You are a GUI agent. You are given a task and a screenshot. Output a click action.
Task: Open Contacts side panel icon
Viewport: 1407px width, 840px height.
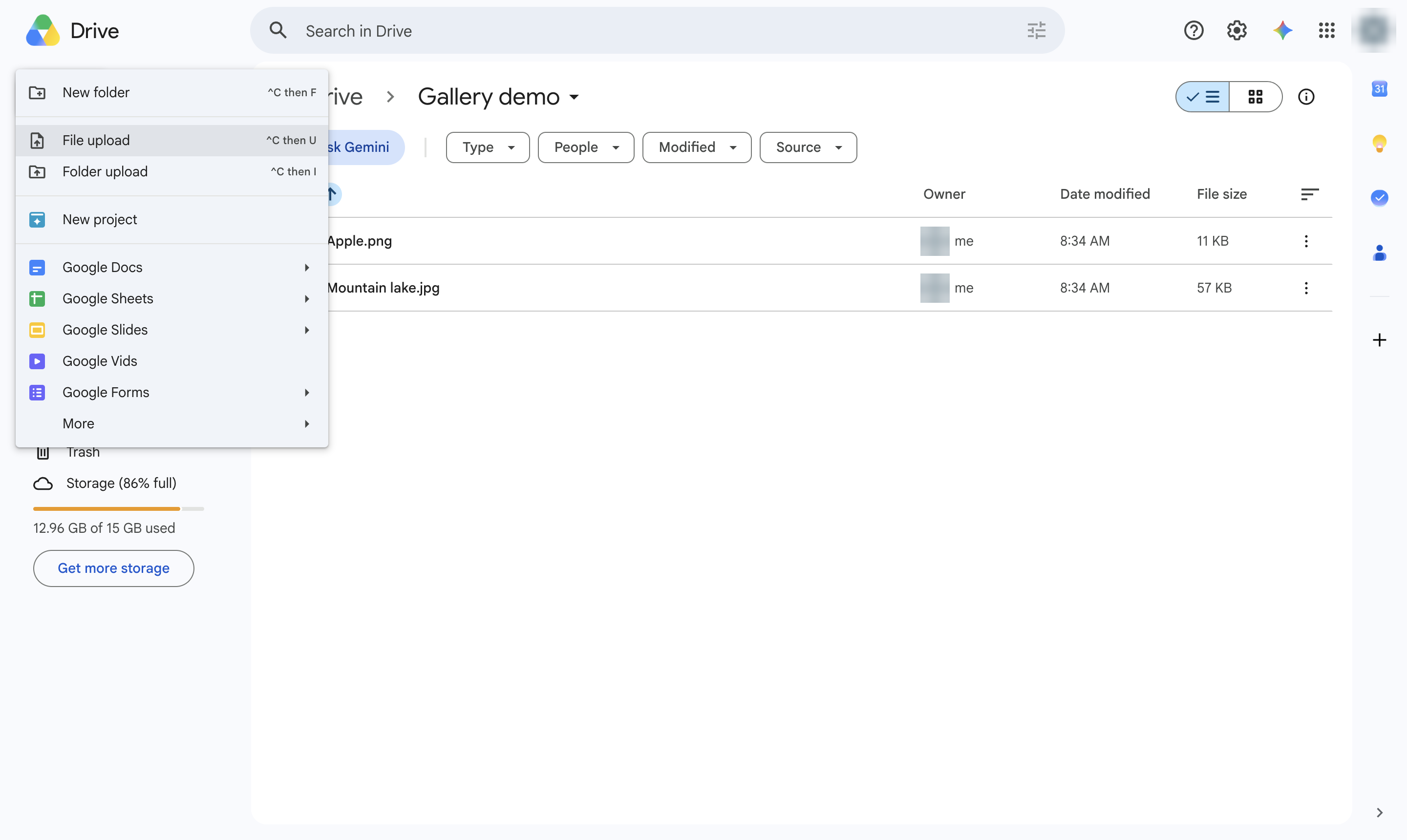pyautogui.click(x=1379, y=252)
